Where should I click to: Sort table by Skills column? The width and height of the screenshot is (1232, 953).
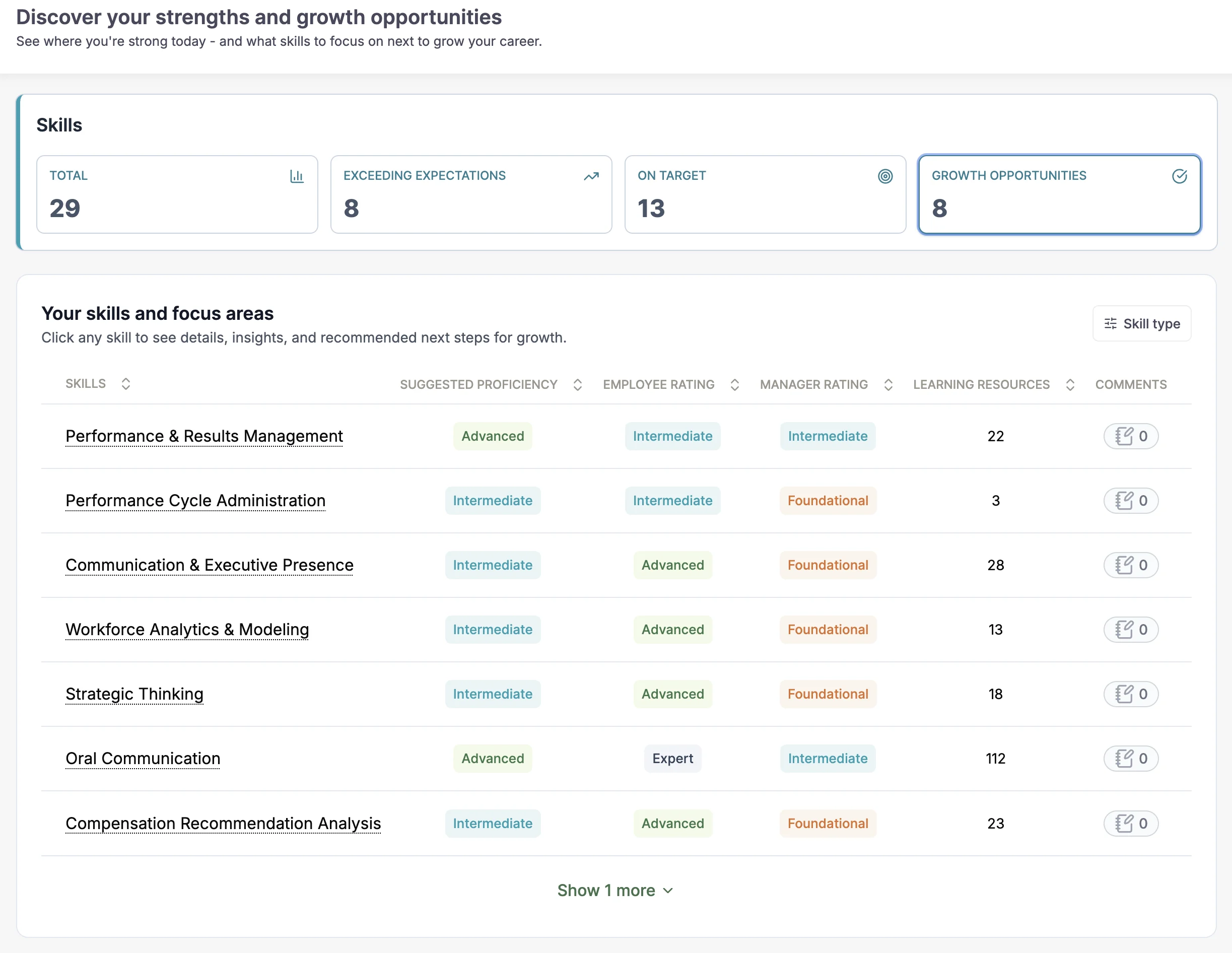(126, 384)
